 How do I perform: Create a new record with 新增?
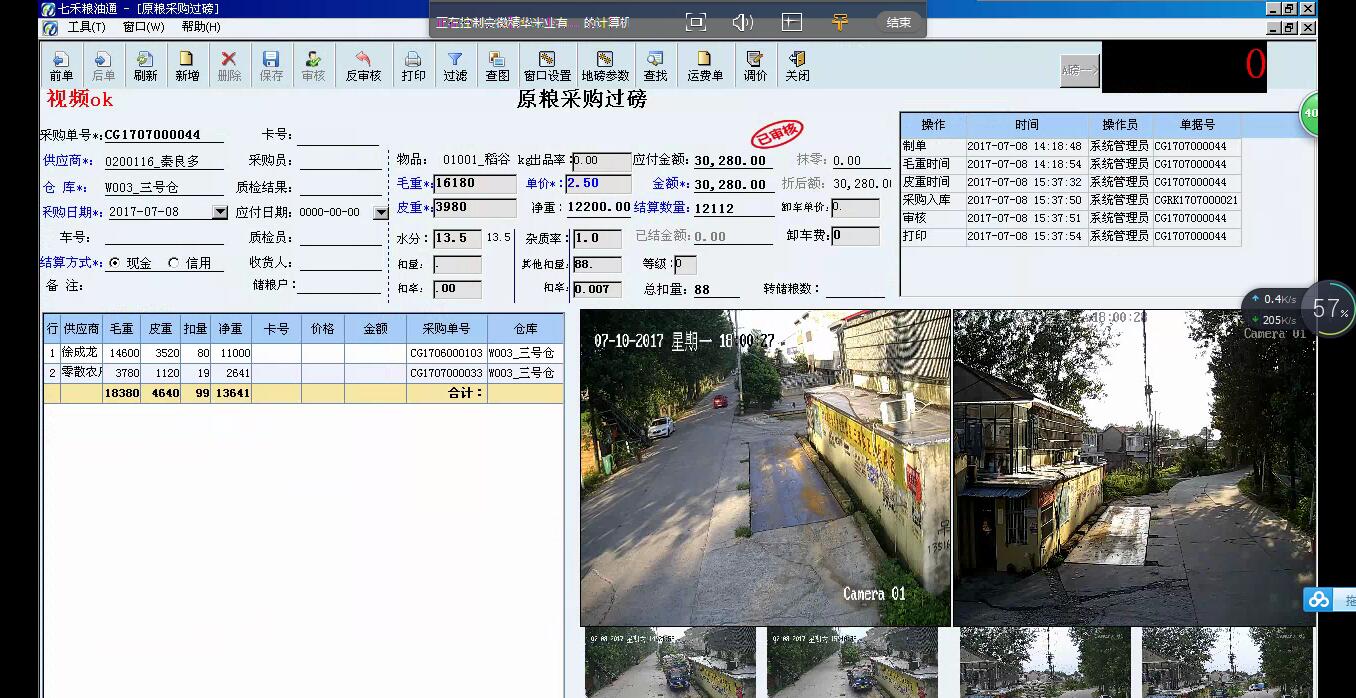[x=187, y=66]
